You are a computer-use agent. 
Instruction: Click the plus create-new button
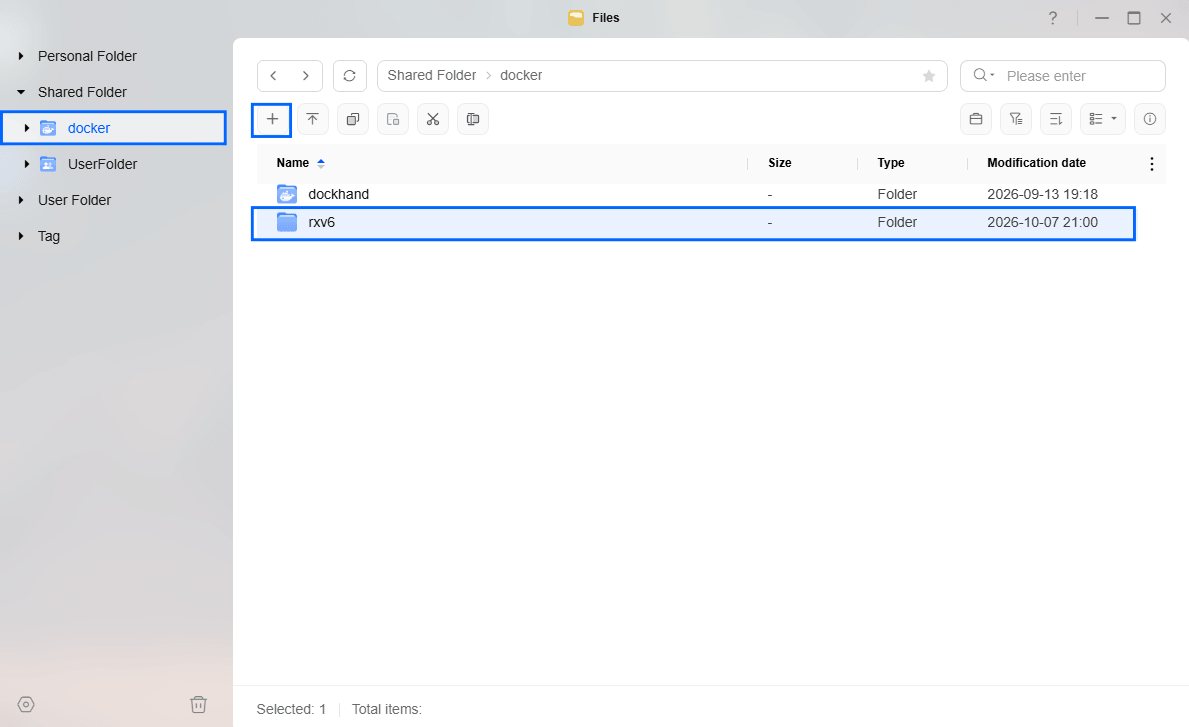(271, 120)
